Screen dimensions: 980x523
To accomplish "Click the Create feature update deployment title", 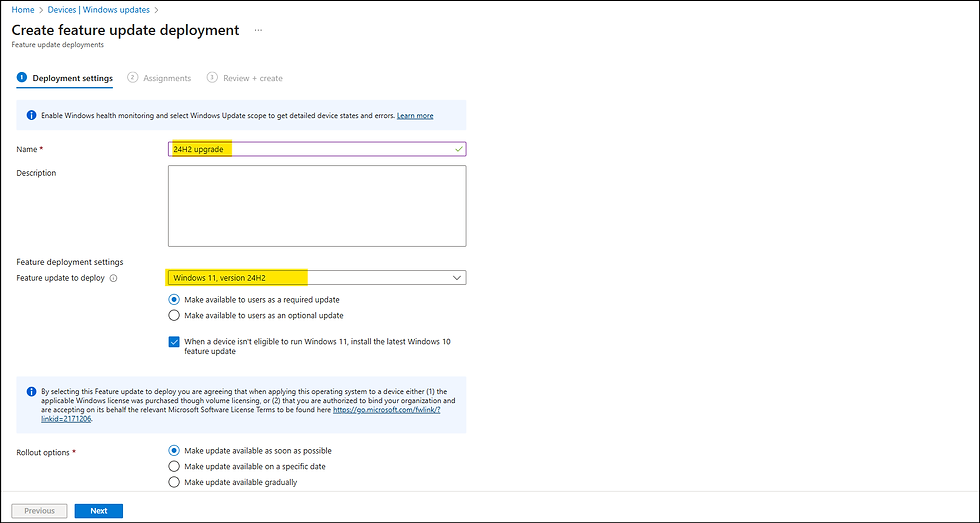I will tap(126, 30).
